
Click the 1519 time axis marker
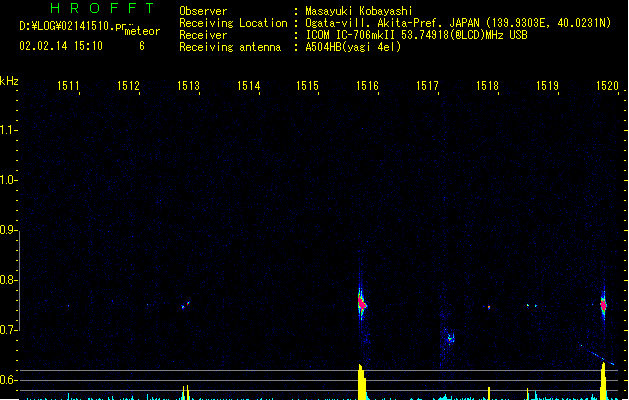(547, 86)
